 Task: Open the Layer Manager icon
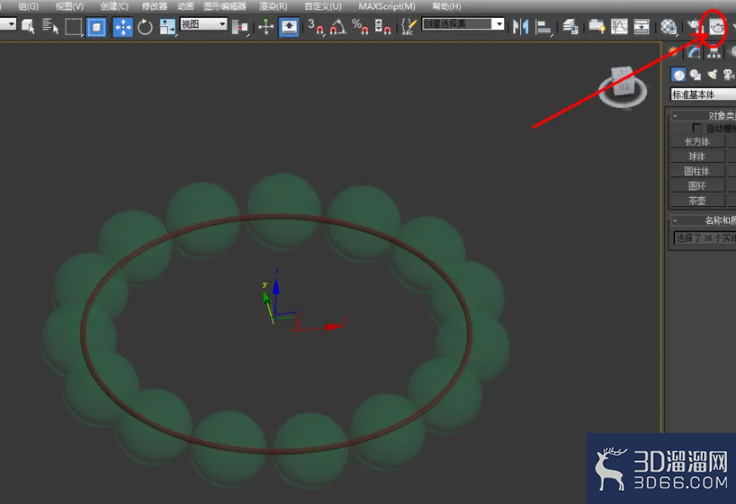(570, 27)
